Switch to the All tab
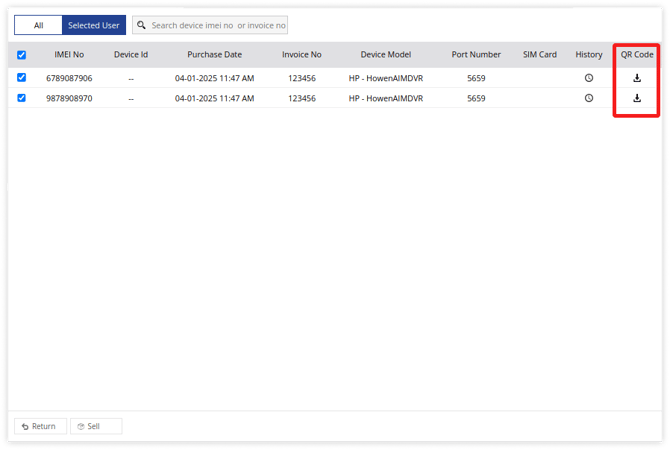Screen dimensions: 670x450 (38, 25)
